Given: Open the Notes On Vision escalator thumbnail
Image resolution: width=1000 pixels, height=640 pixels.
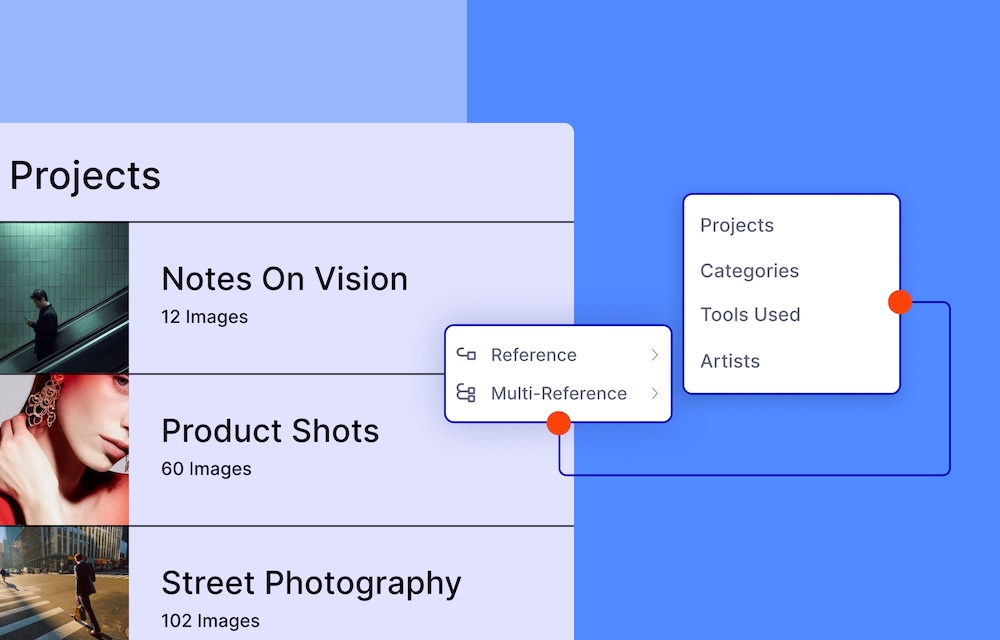Looking at the screenshot, I should pos(64,298).
